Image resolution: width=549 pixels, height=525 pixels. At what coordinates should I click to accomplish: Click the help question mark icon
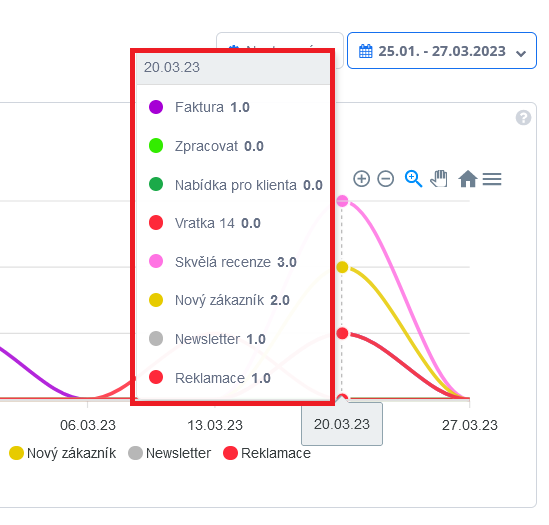click(523, 118)
